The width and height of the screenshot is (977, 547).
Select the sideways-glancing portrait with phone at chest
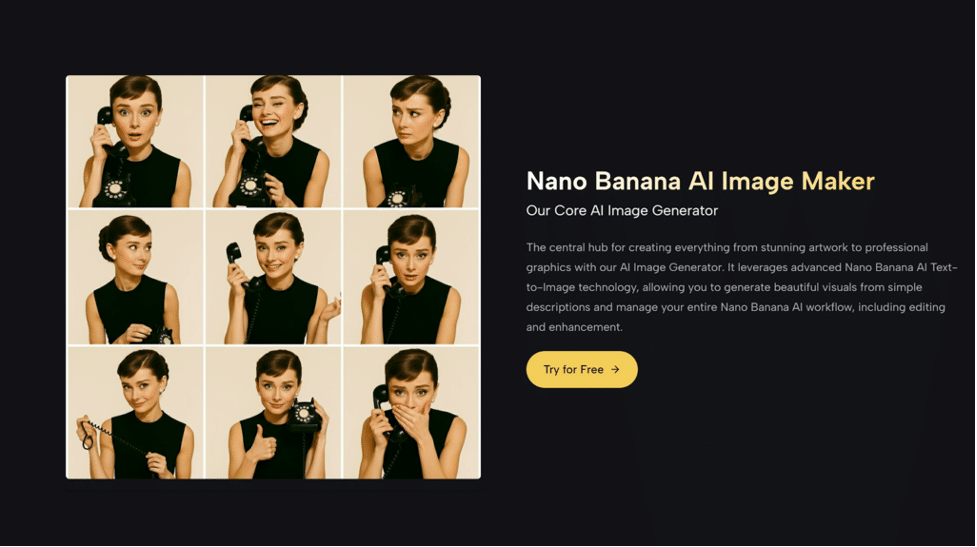411,141
